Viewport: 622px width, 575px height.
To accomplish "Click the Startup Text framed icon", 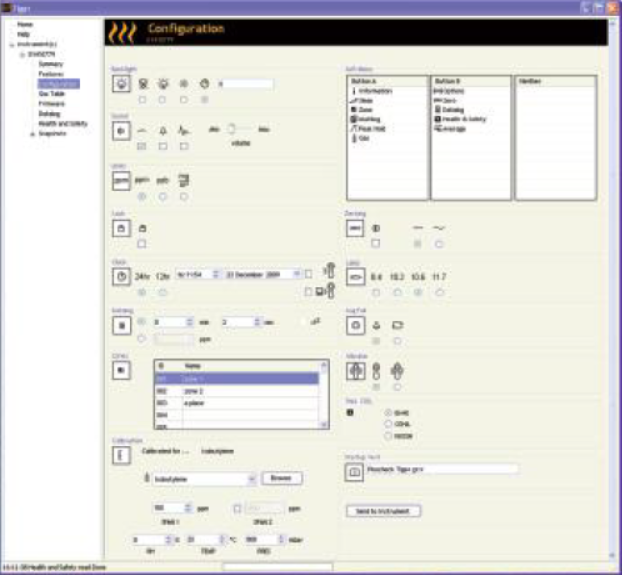I will point(354,472).
